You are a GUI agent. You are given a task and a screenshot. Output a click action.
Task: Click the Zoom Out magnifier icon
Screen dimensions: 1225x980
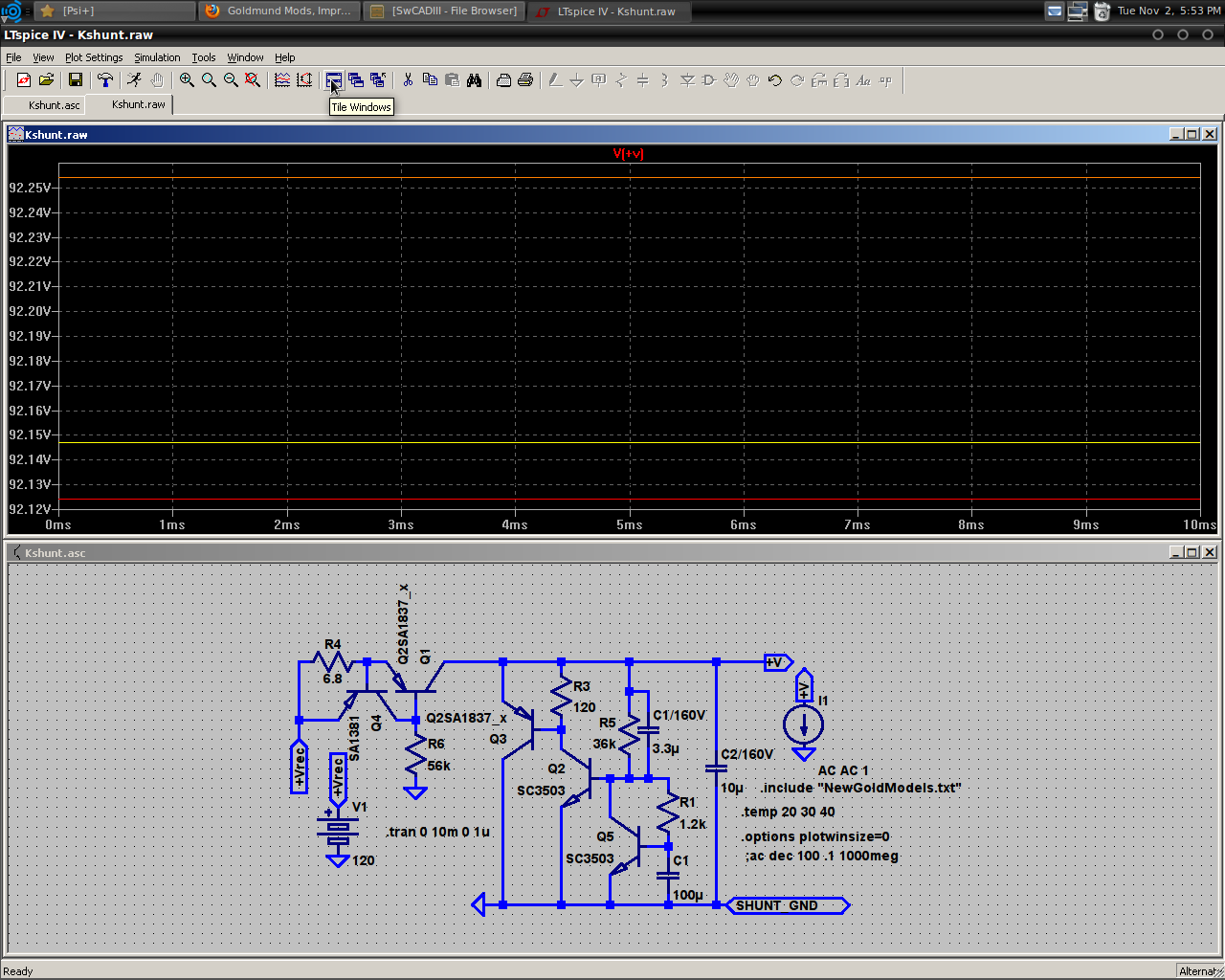[x=231, y=80]
